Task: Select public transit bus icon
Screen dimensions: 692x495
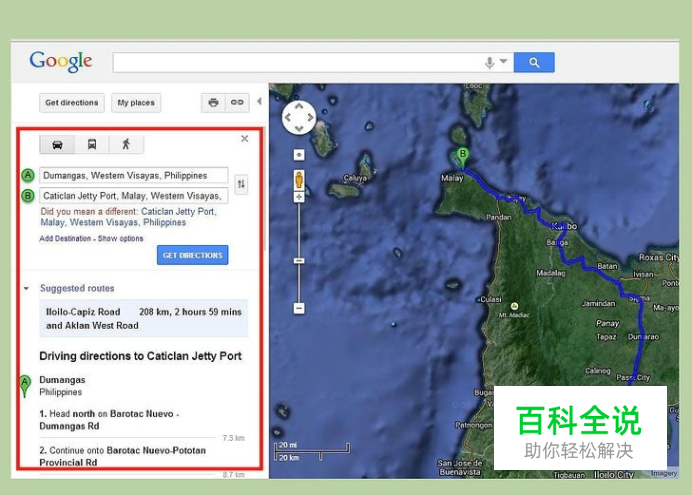Action: click(92, 144)
